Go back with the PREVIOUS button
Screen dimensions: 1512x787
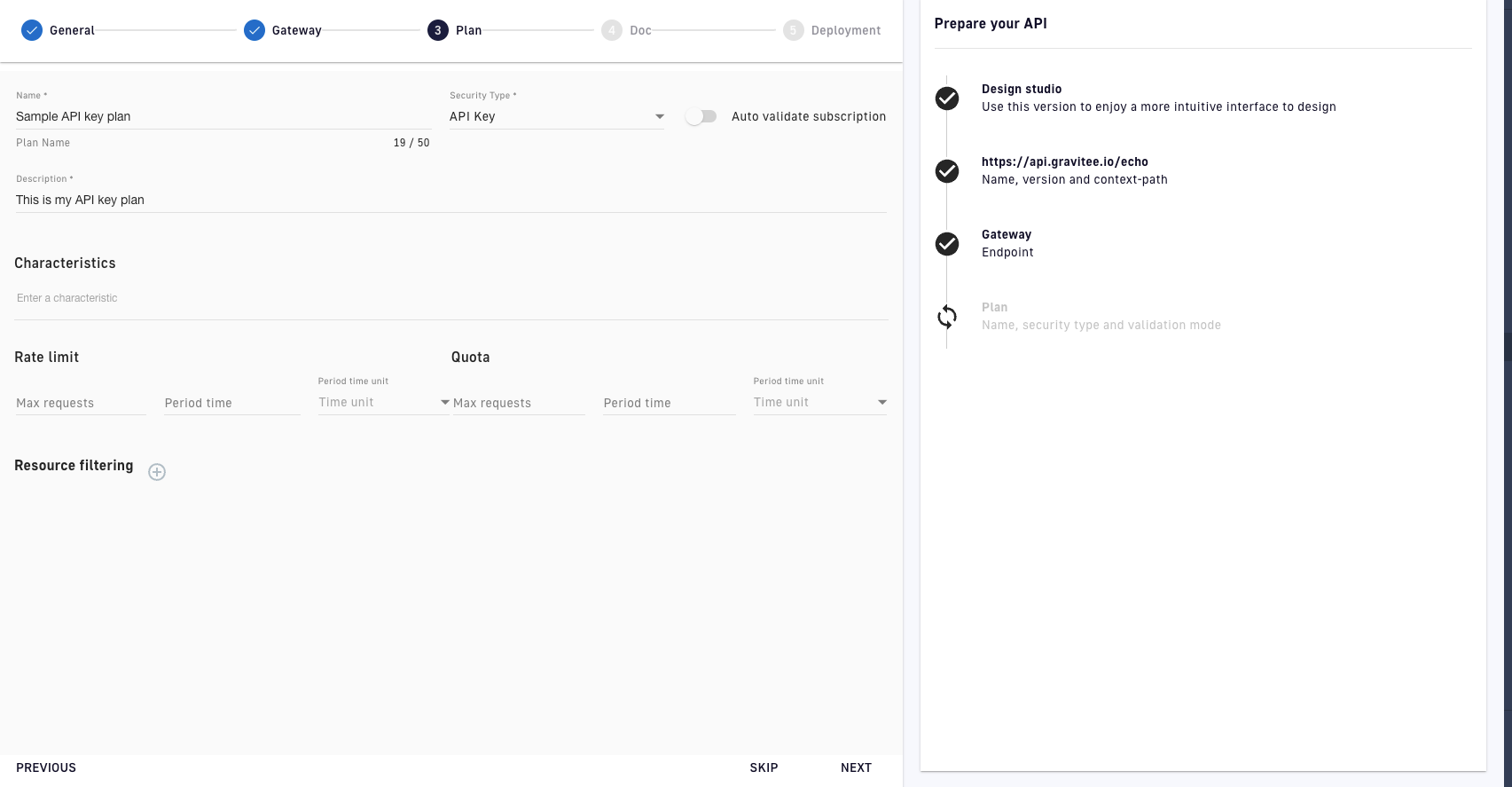point(46,767)
